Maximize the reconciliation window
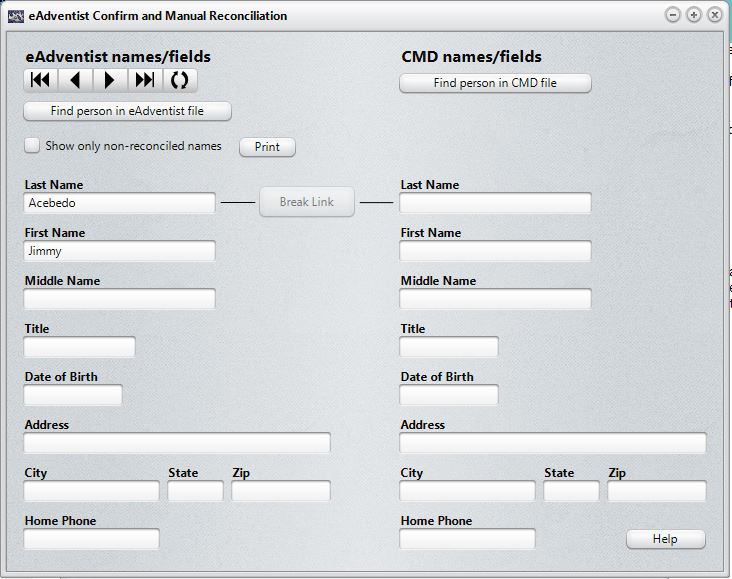Viewport: 732px width, 579px height. pyautogui.click(x=694, y=15)
